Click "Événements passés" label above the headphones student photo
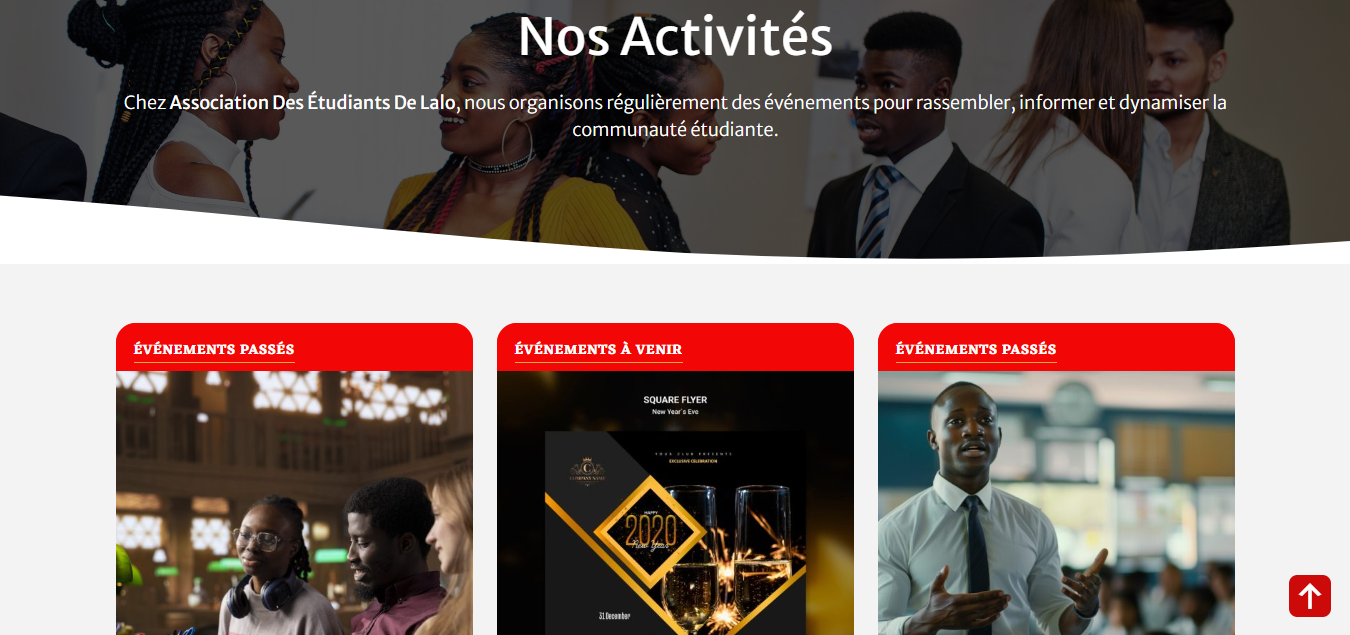1350x635 pixels. 214,349
